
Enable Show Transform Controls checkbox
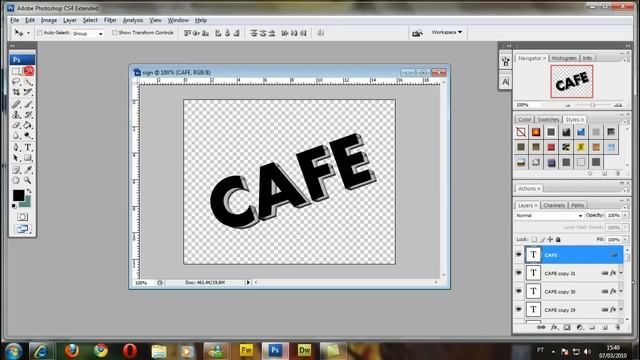(x=115, y=33)
